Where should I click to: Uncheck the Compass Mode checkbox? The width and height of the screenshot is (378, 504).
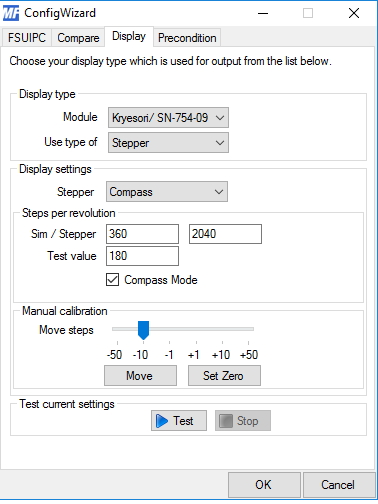[112, 280]
